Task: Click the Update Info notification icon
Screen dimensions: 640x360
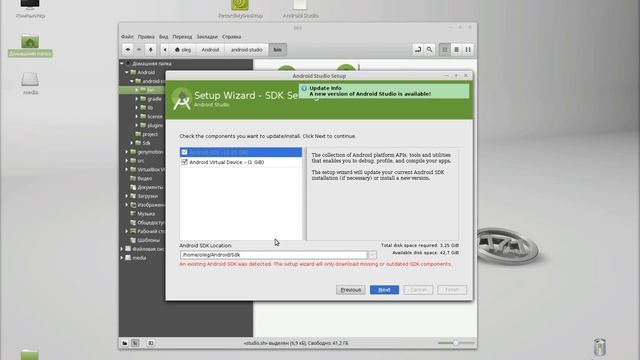Action: pyautogui.click(x=304, y=88)
